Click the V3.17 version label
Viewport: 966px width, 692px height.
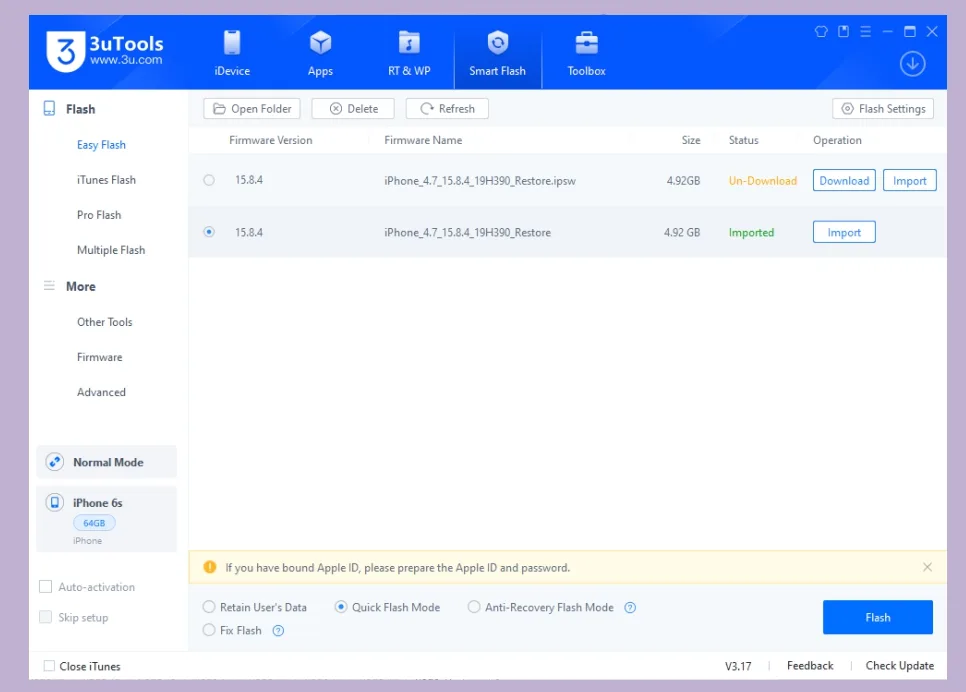738,666
